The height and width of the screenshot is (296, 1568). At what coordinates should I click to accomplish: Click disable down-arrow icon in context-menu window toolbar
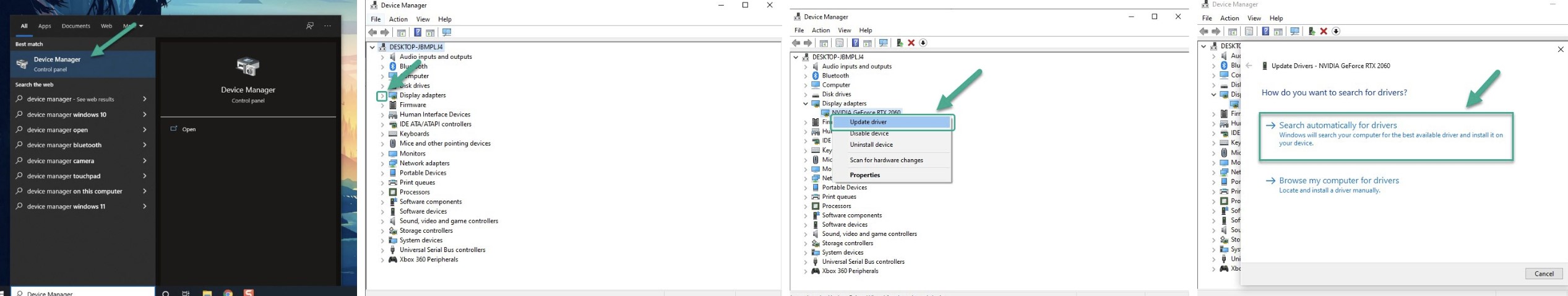click(x=923, y=43)
